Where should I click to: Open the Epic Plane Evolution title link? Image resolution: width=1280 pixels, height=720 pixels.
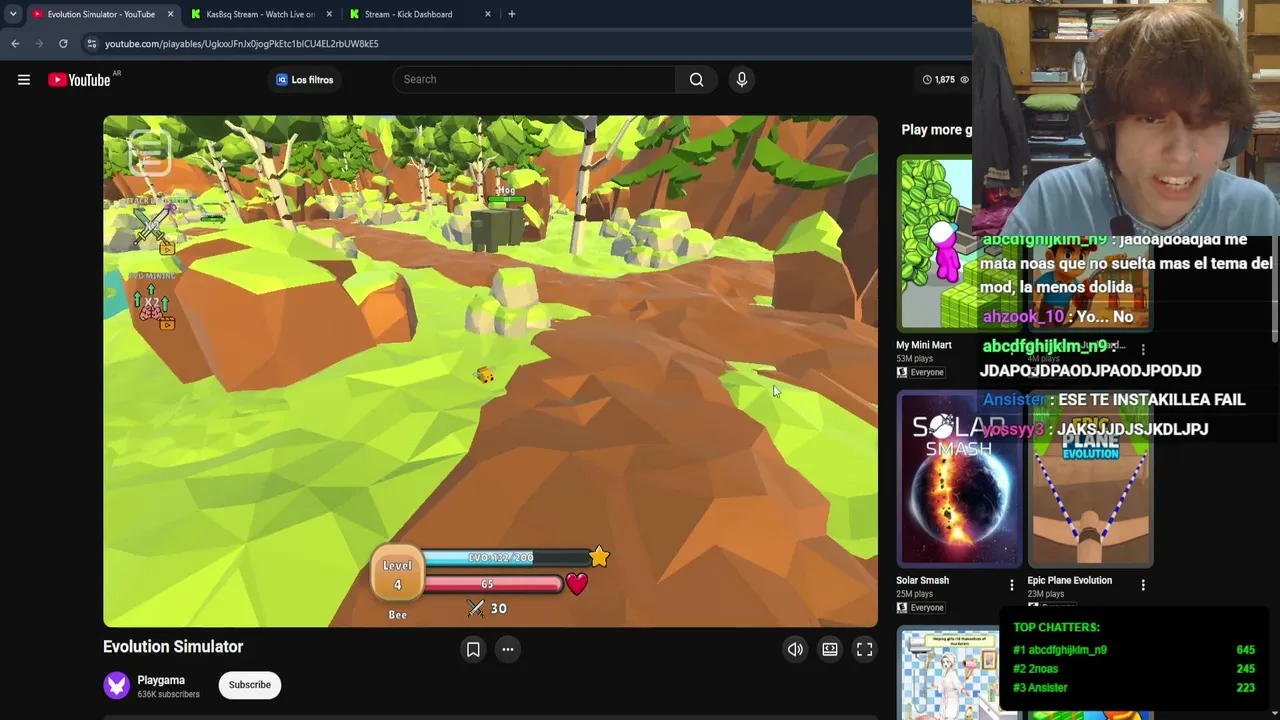[x=1070, y=580]
